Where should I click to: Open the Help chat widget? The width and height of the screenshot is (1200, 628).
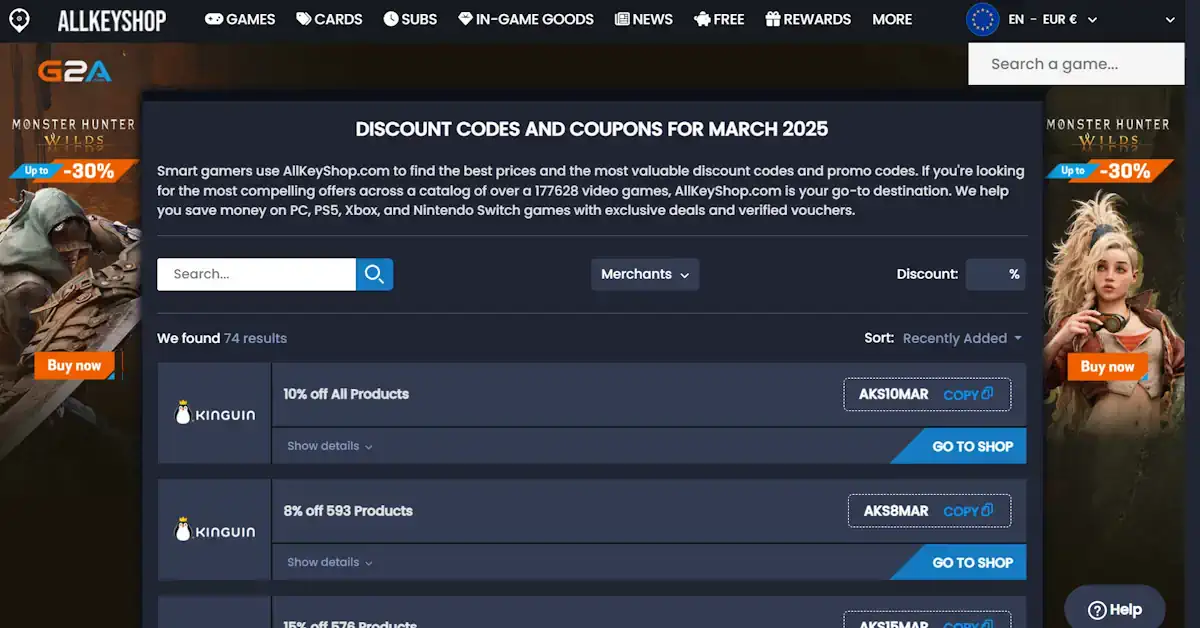click(x=1114, y=609)
